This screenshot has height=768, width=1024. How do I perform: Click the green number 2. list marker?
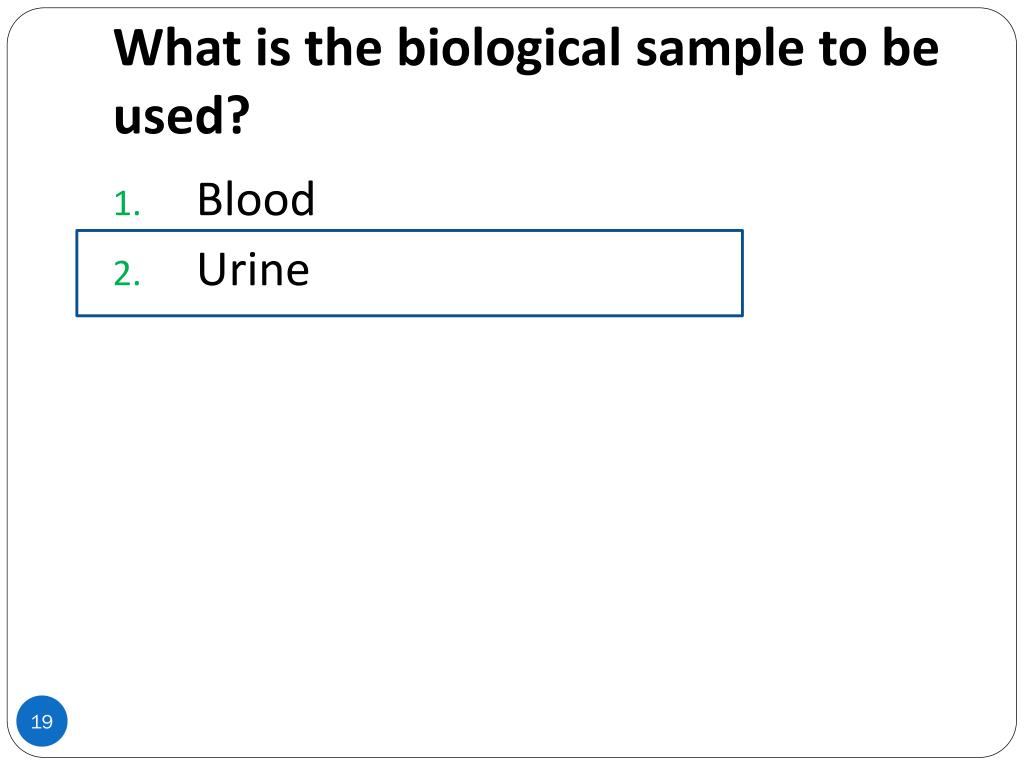(127, 274)
